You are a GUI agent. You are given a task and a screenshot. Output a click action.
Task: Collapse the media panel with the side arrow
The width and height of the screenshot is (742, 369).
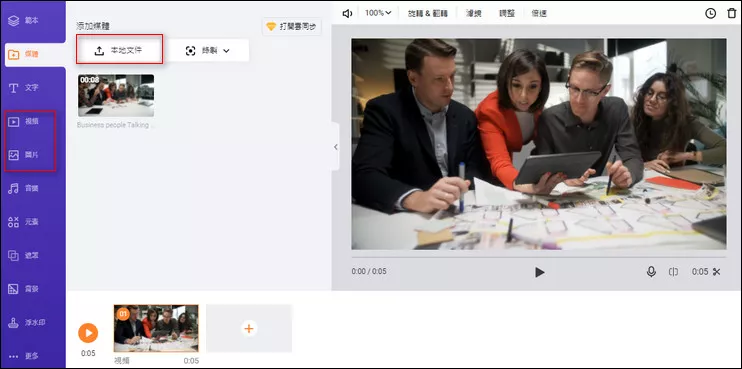[336, 147]
